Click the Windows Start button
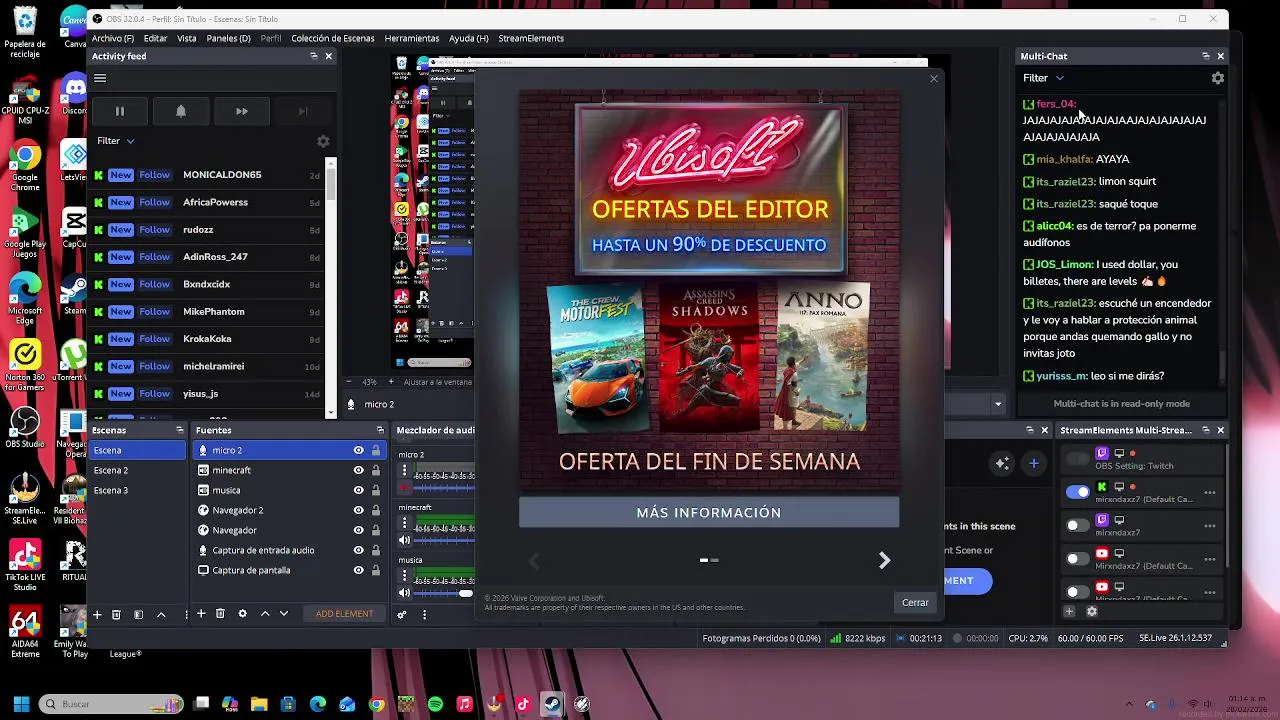The width and height of the screenshot is (1280, 720). click(21, 704)
